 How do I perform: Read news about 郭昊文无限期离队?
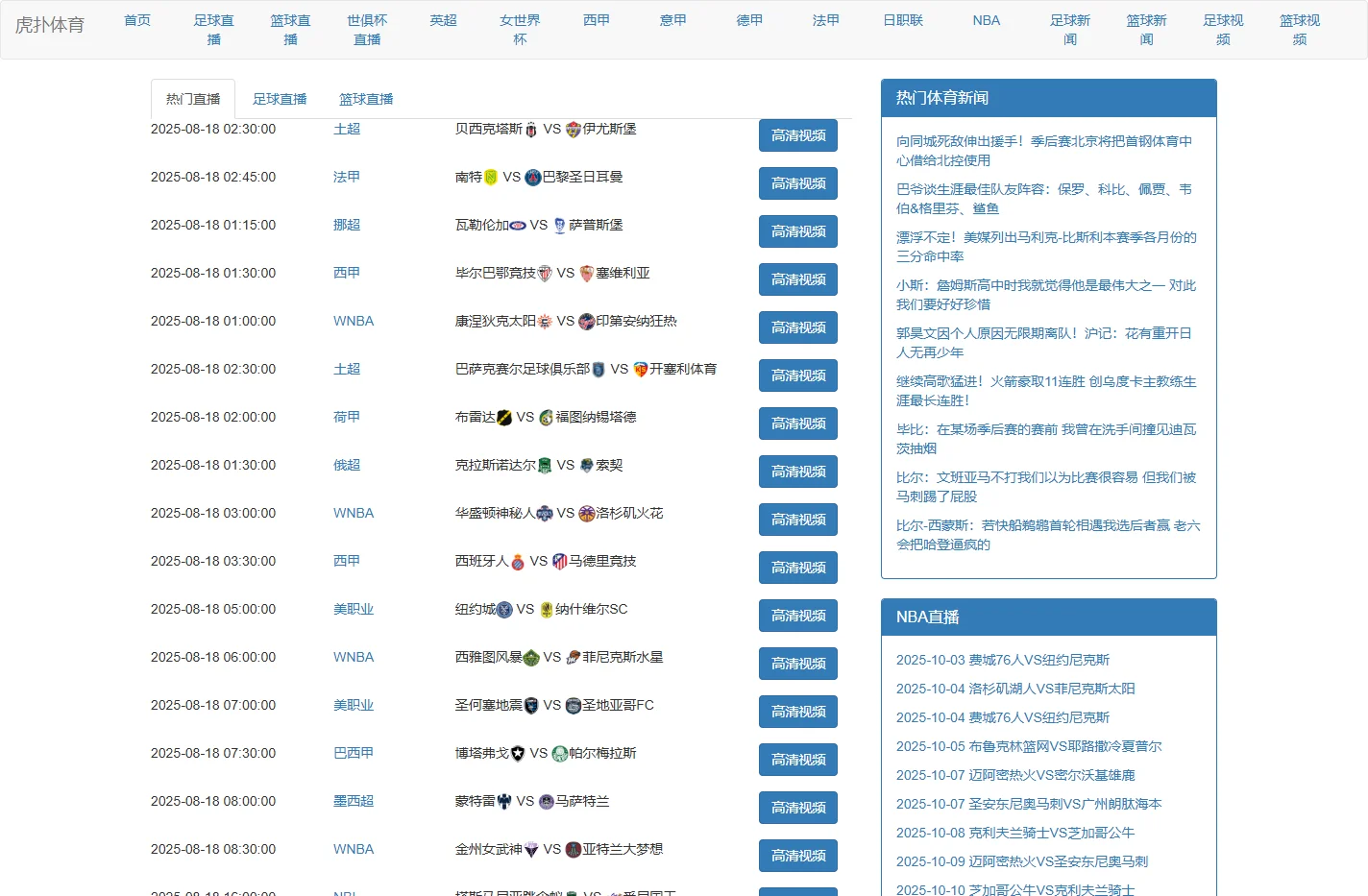pyautogui.click(x=1044, y=343)
